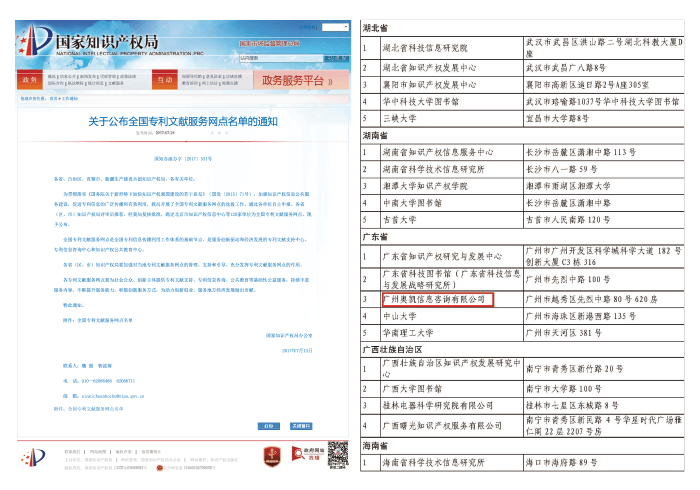
Task: Open the government website error-report icon
Action: coord(302,455)
